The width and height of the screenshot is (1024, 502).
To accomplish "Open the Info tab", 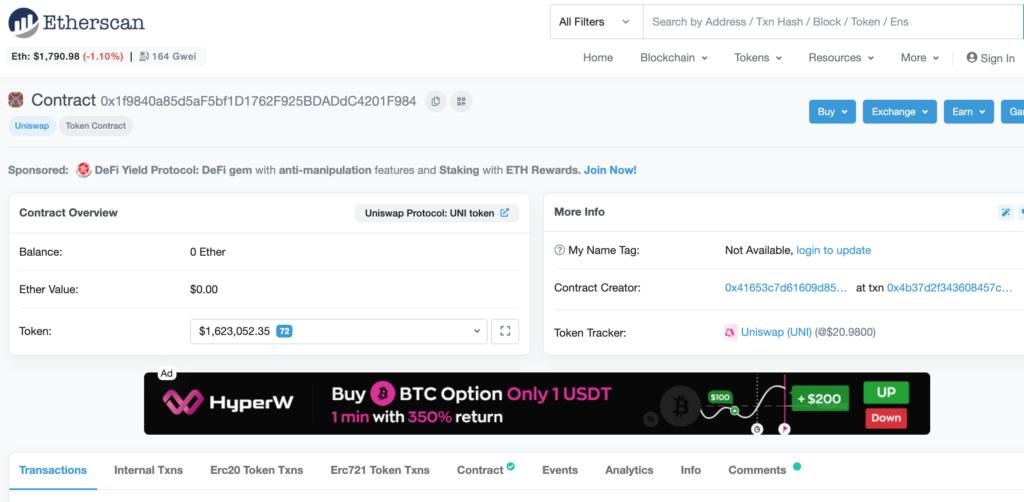I will click(690, 470).
